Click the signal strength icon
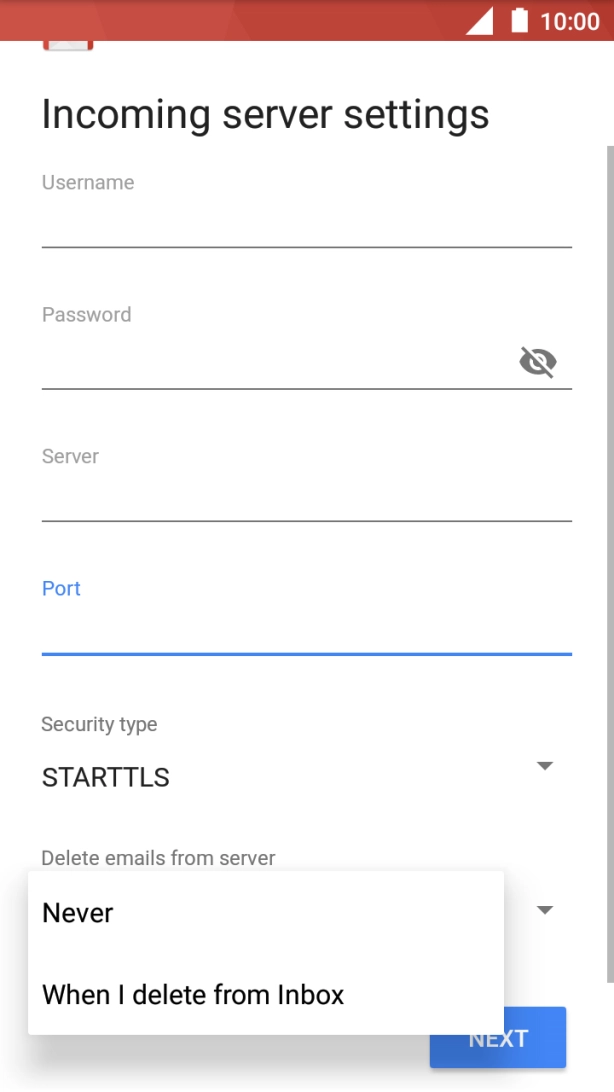 point(479,23)
